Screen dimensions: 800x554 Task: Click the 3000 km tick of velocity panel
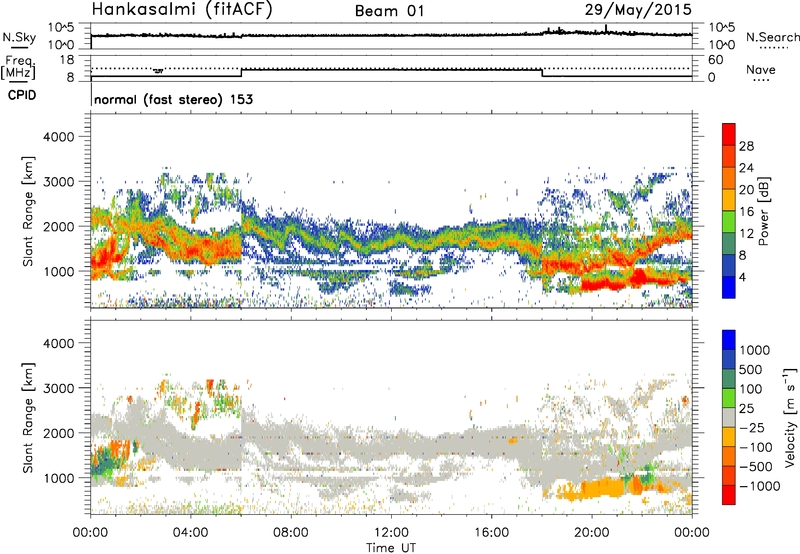(59, 388)
